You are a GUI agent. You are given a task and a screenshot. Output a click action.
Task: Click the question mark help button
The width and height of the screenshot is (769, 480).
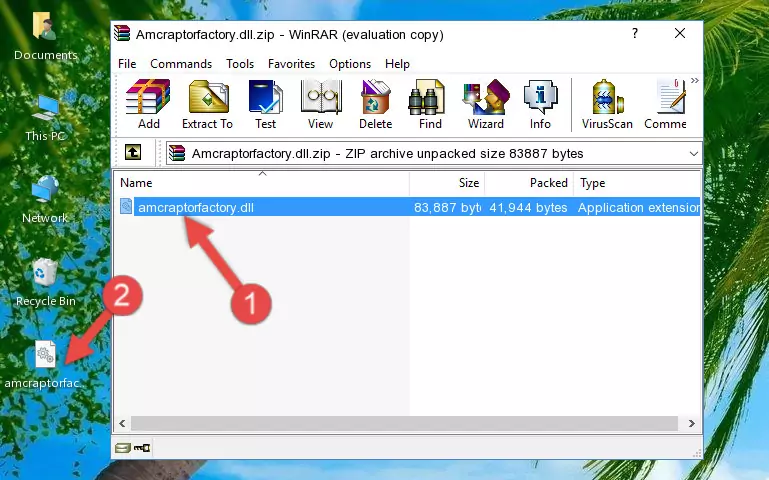[635, 33]
